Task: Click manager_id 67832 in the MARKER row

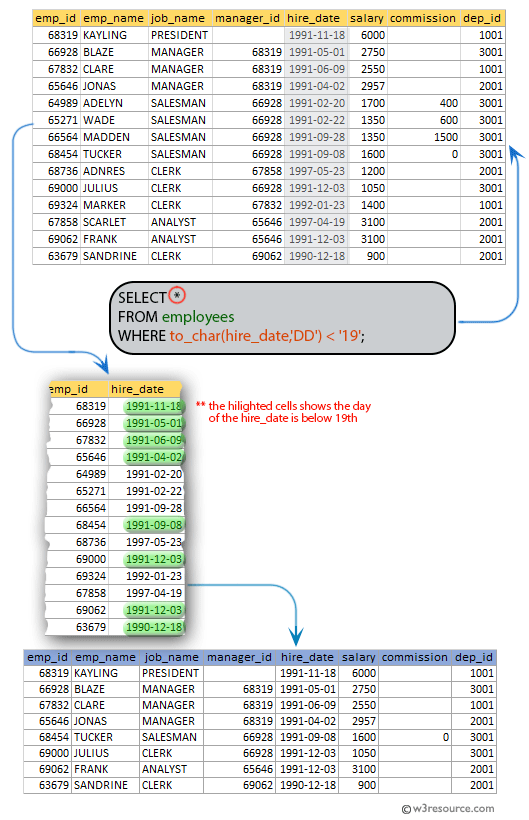Action: [x=267, y=205]
